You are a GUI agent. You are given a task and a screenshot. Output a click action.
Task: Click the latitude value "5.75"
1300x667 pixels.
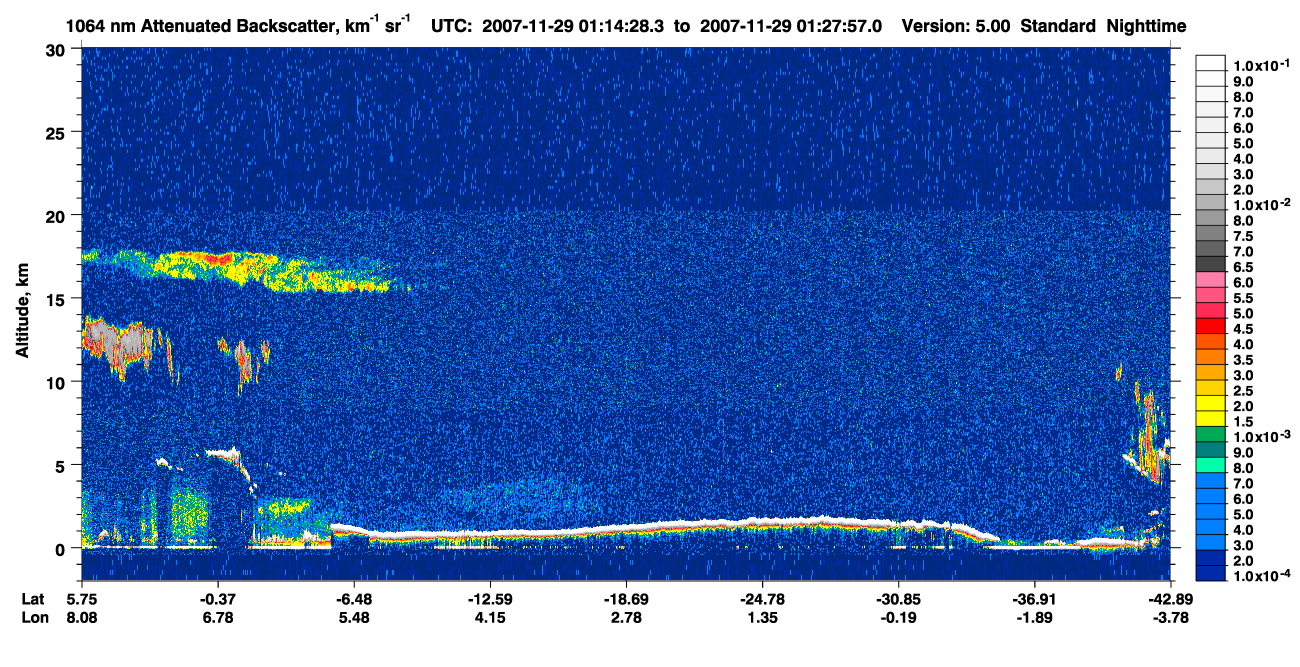click(x=82, y=598)
